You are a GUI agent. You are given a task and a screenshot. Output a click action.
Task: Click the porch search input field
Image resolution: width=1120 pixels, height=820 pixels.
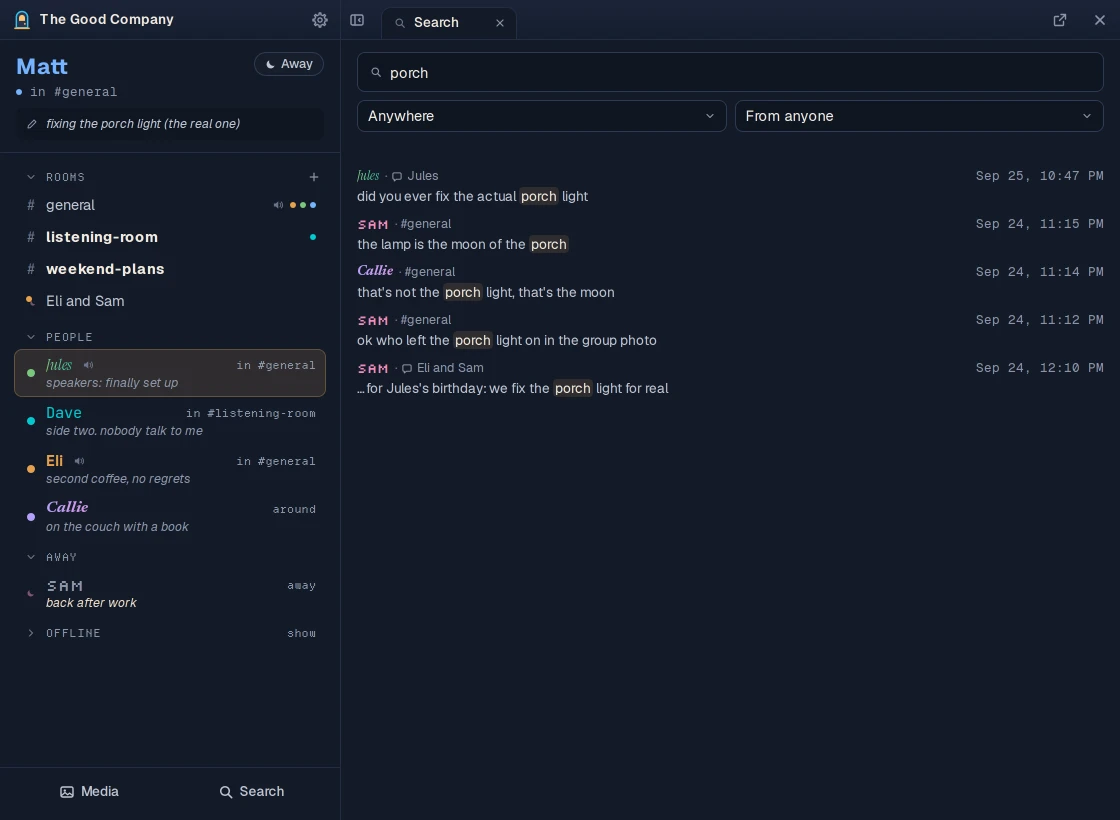pyautogui.click(x=730, y=72)
